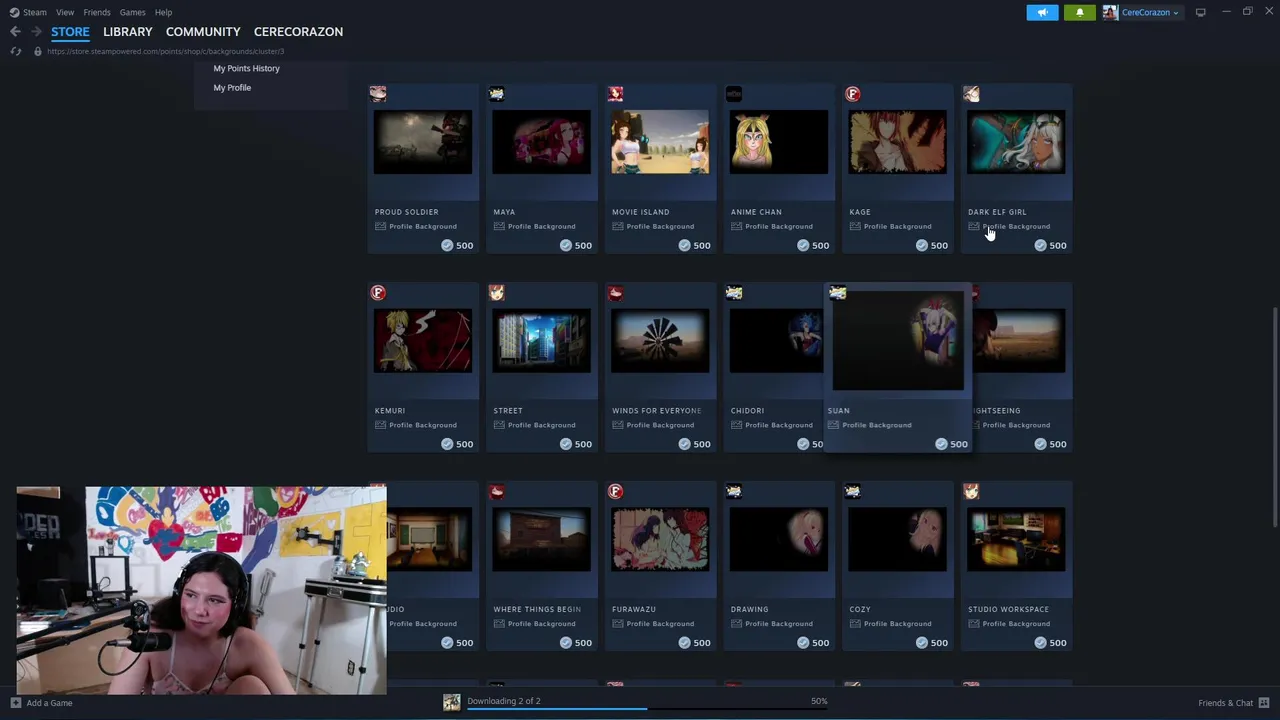Select the Anime Chan background thumbnail
The width and height of the screenshot is (1280, 720).
point(779,142)
